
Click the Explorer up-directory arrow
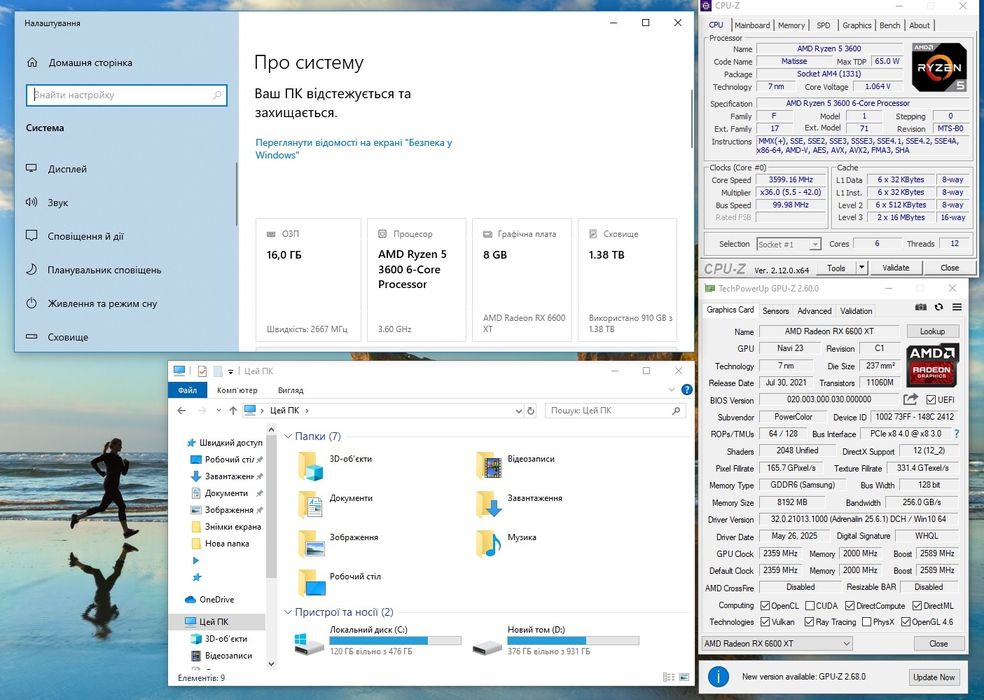point(233,411)
